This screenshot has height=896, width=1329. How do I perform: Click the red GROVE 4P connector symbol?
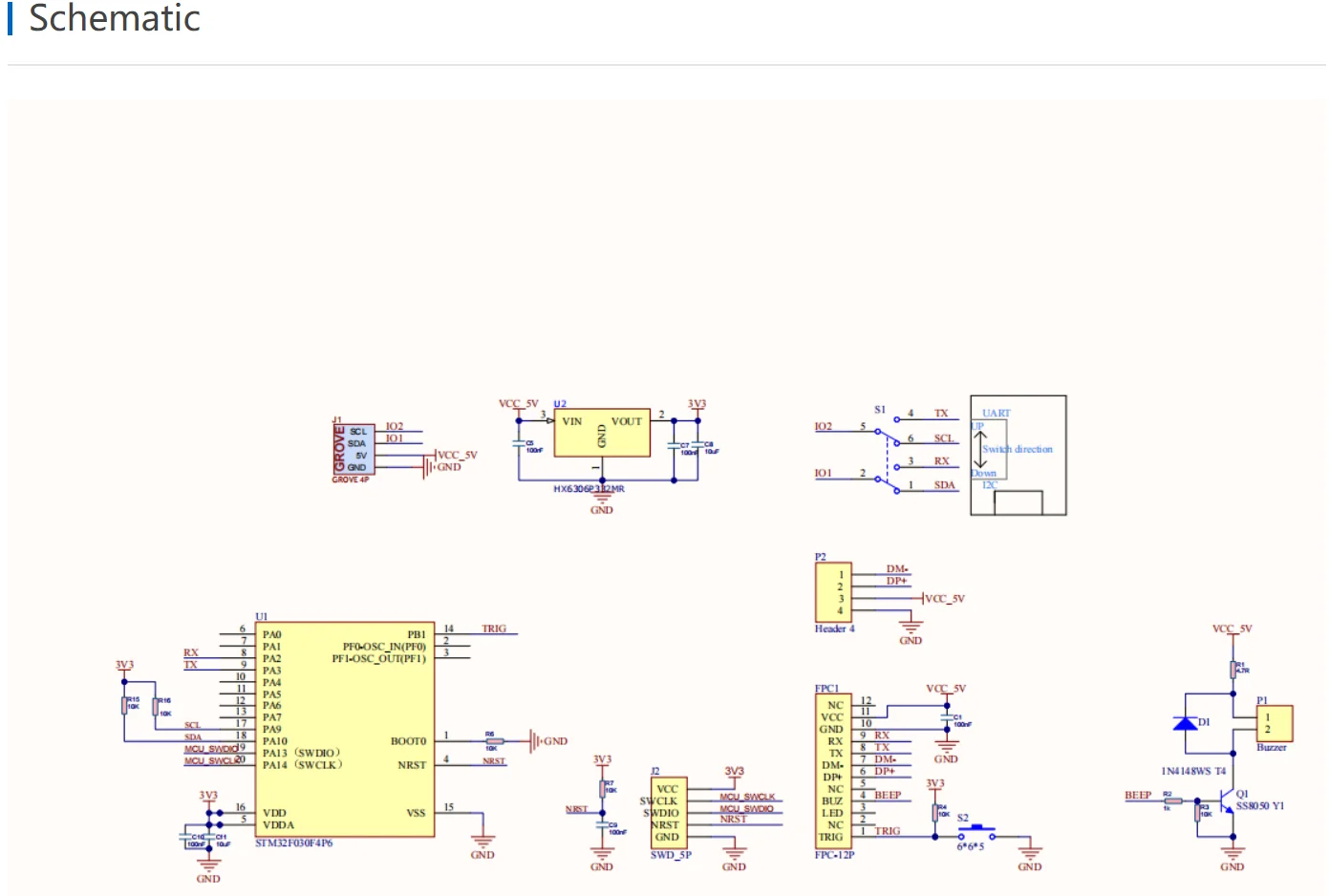click(x=353, y=449)
